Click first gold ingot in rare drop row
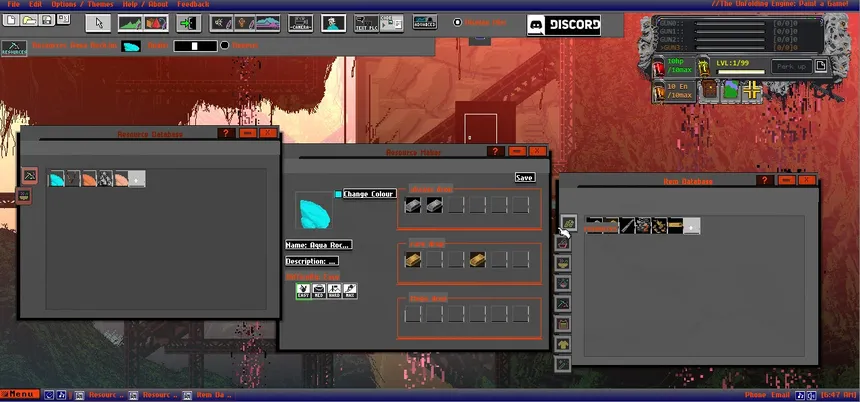The height and width of the screenshot is (402, 860). (413, 259)
